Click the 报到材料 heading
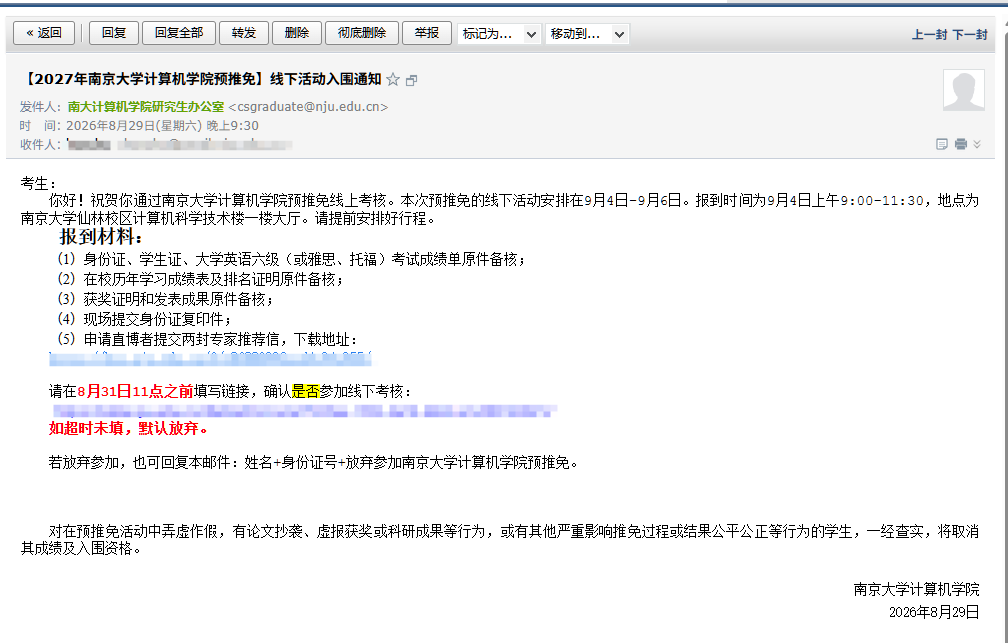 (x=101, y=237)
